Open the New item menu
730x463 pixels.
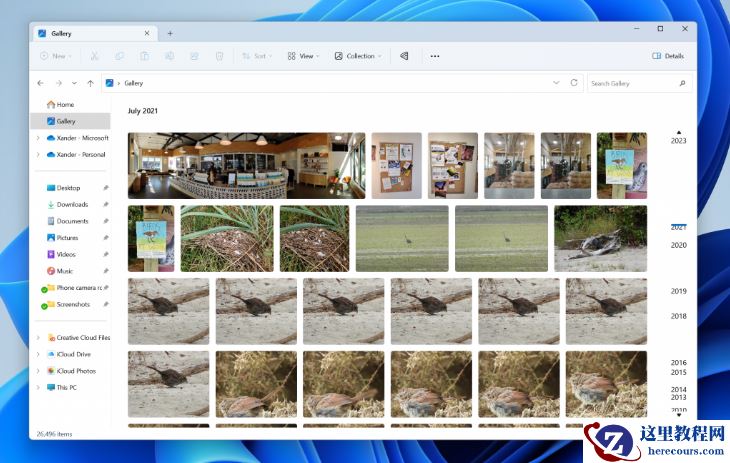coord(55,56)
